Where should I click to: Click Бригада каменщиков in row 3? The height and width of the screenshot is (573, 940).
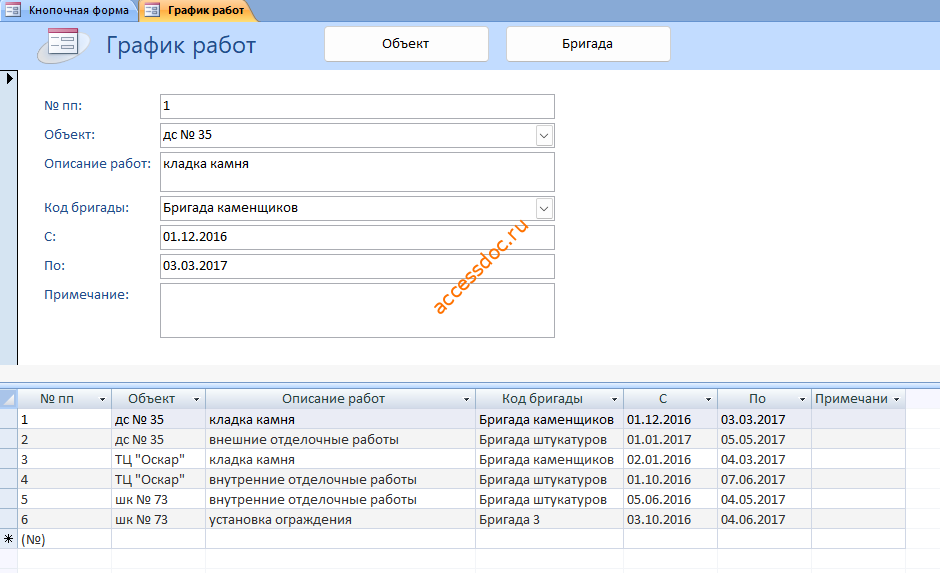coord(549,459)
